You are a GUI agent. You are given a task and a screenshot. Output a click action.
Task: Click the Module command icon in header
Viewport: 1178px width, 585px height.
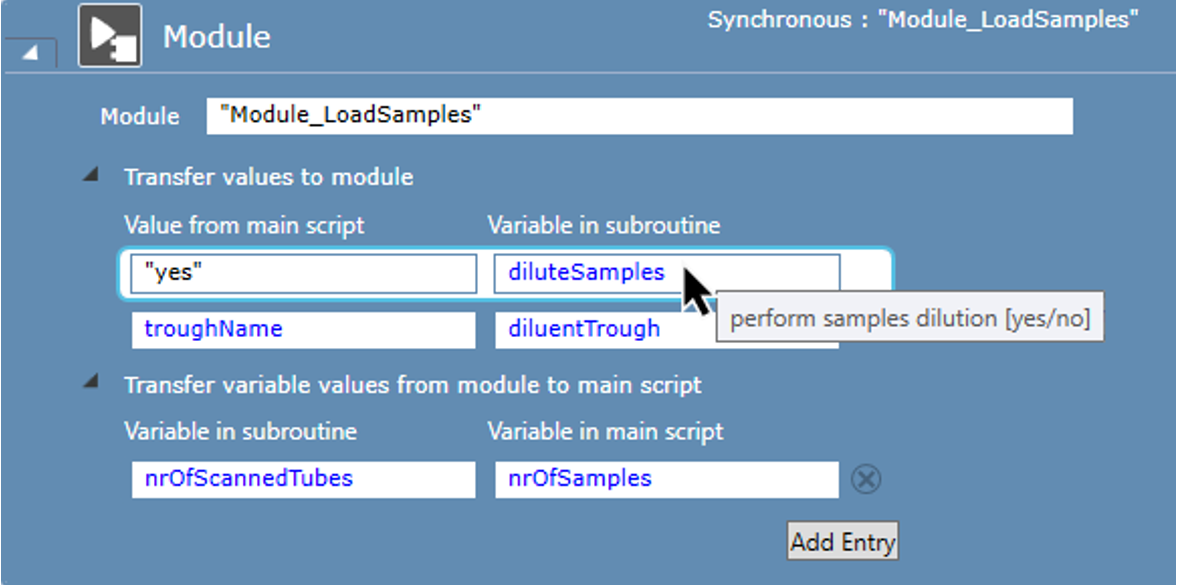110,36
